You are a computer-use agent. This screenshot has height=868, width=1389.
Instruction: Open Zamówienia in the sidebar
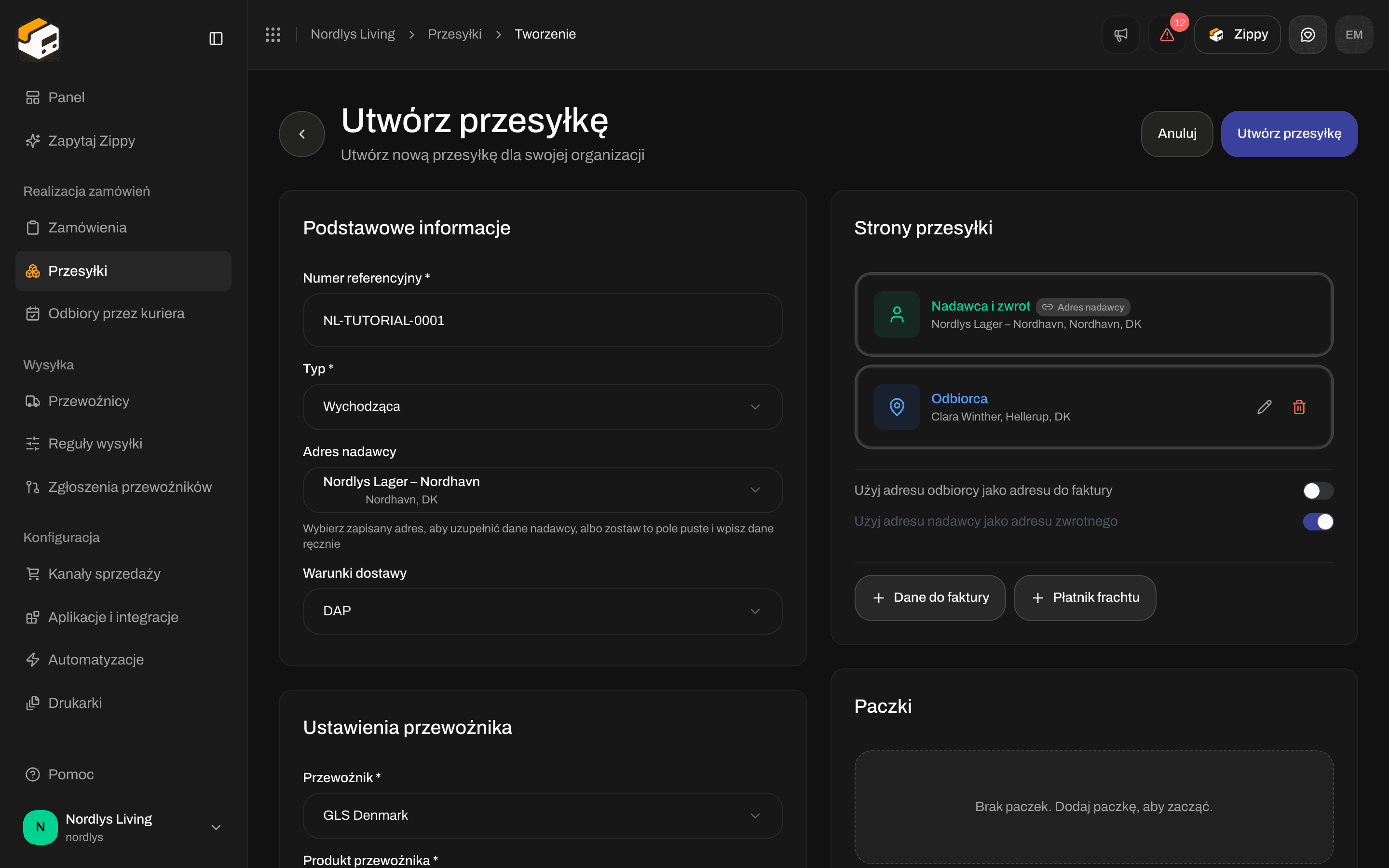[x=123, y=228]
